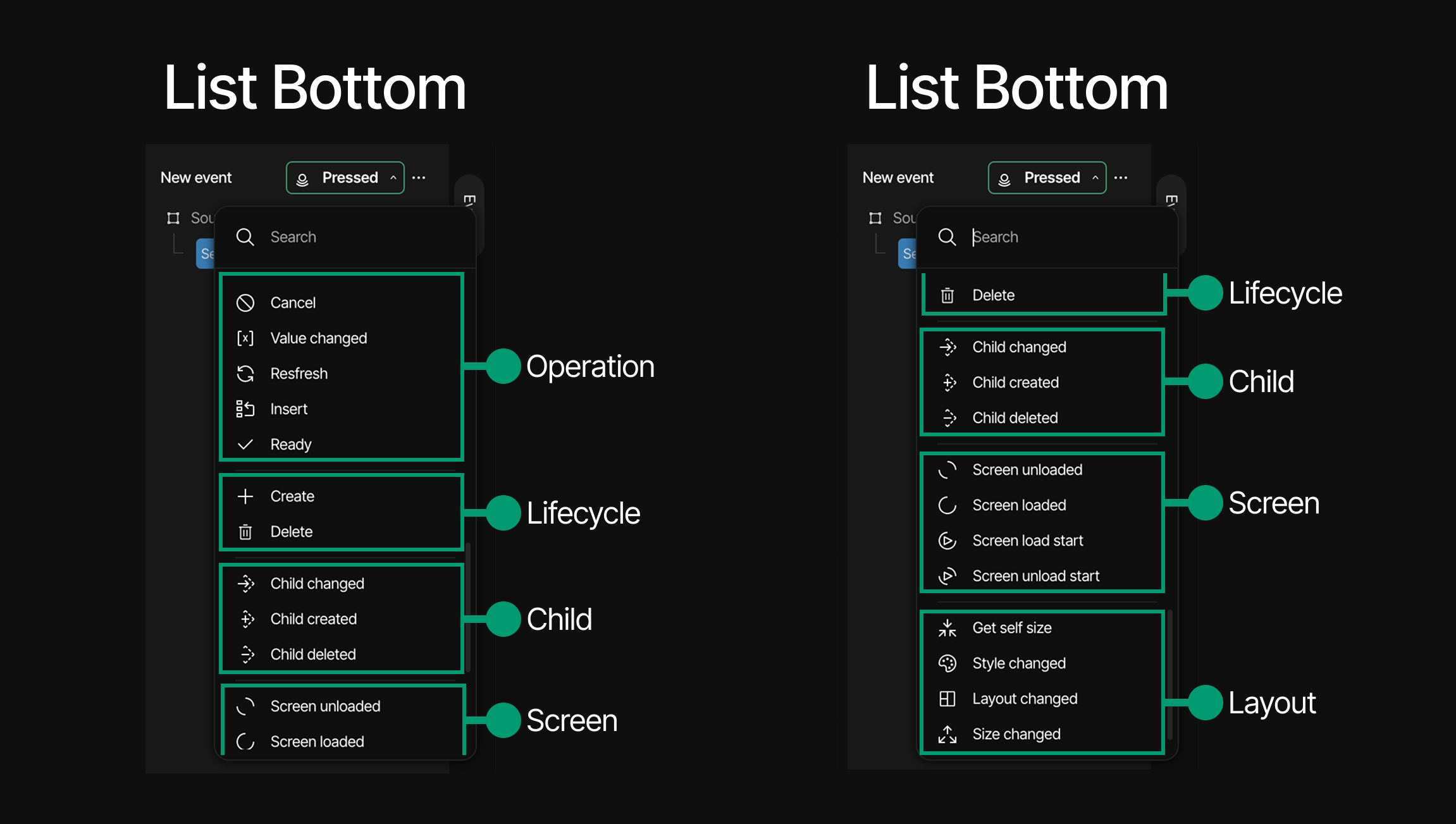Viewport: 1456px width, 824px height.
Task: Click Screen unloaded icon in right panel
Action: click(947, 470)
